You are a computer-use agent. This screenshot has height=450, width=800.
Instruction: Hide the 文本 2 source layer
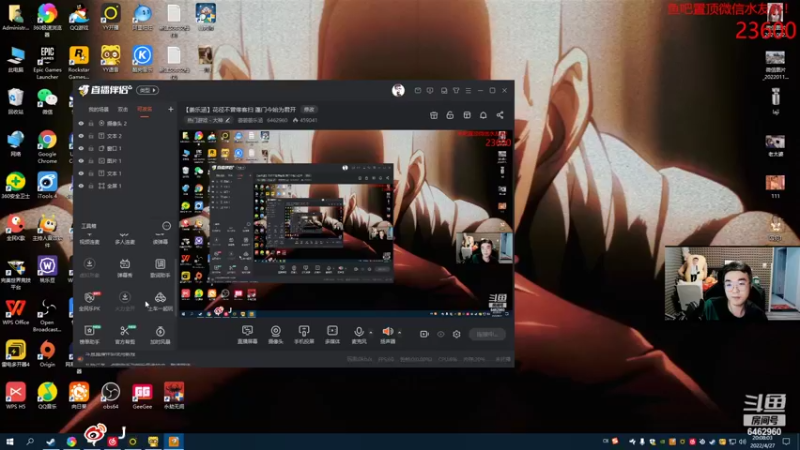click(x=81, y=136)
